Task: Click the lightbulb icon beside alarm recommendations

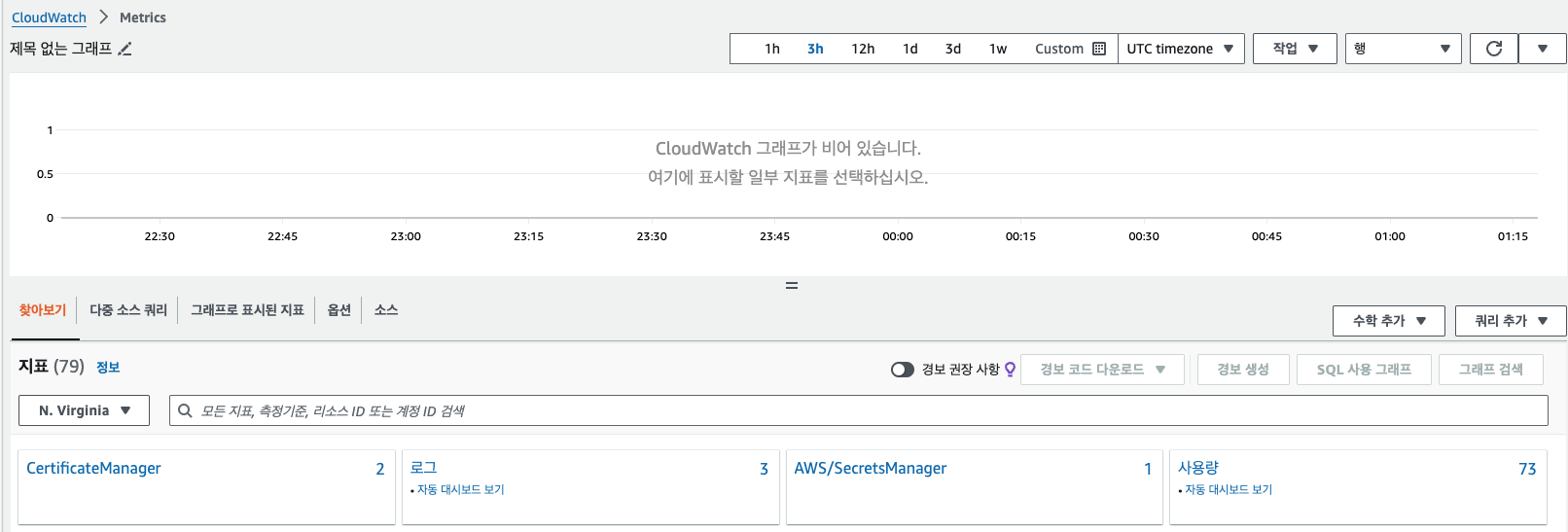Action: (x=1010, y=370)
